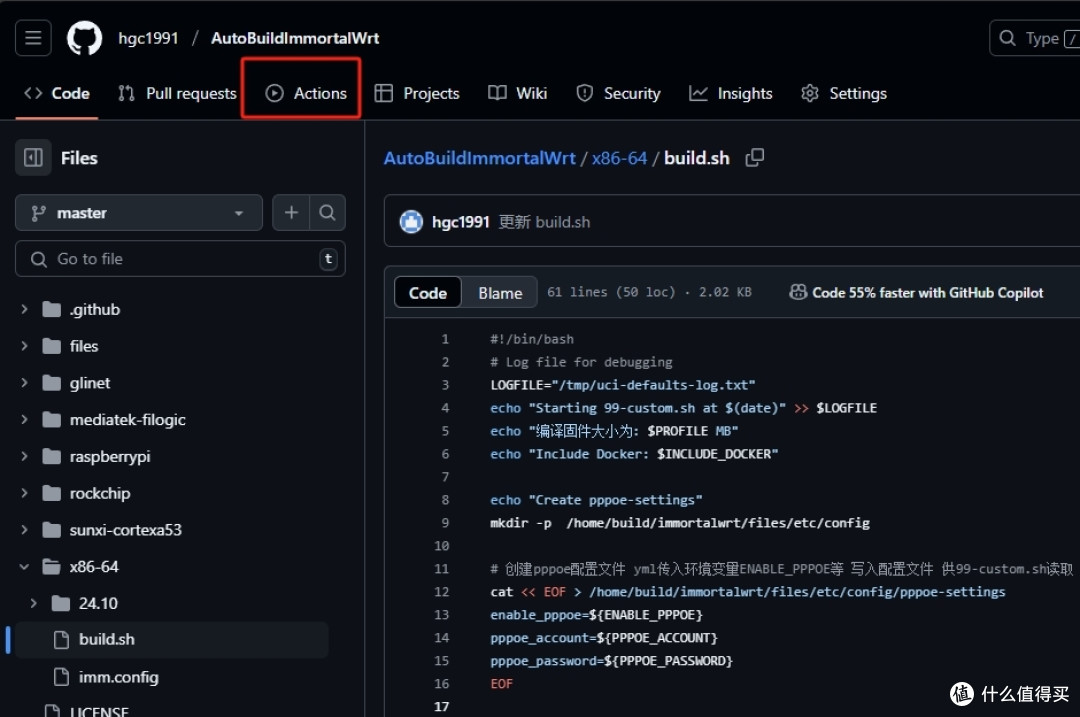
Task: Open the hamburger navigation menu
Action: coord(33,38)
